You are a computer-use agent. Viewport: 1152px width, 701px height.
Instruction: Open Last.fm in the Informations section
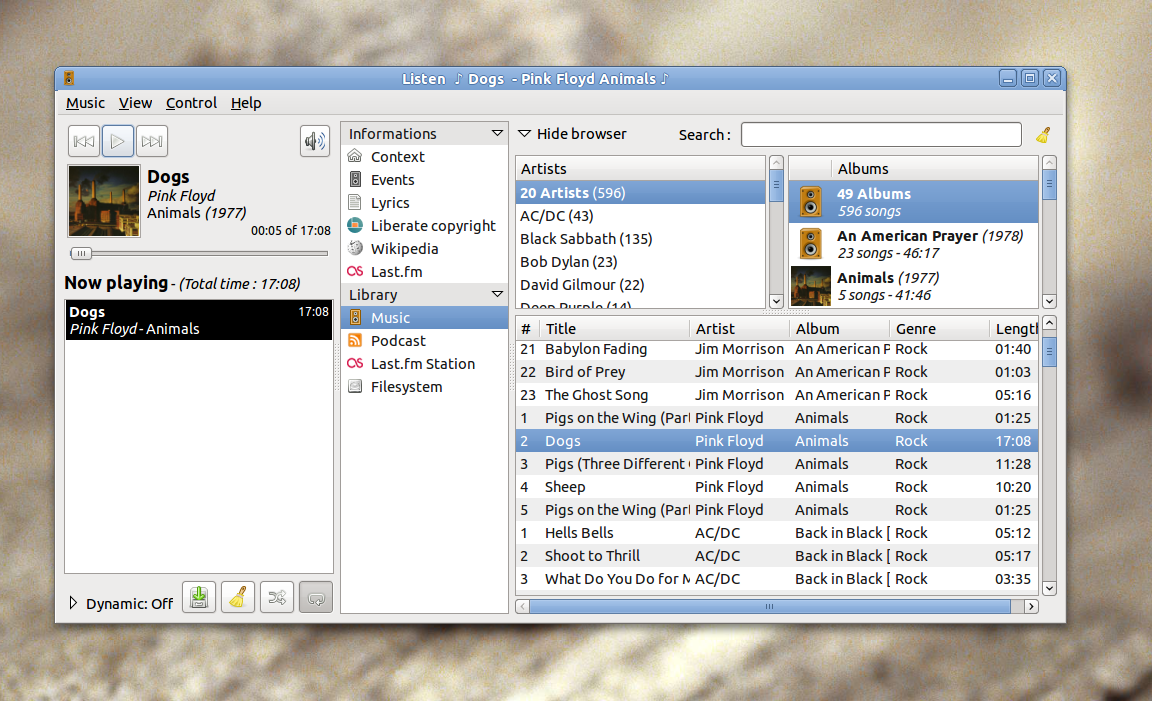(x=424, y=272)
